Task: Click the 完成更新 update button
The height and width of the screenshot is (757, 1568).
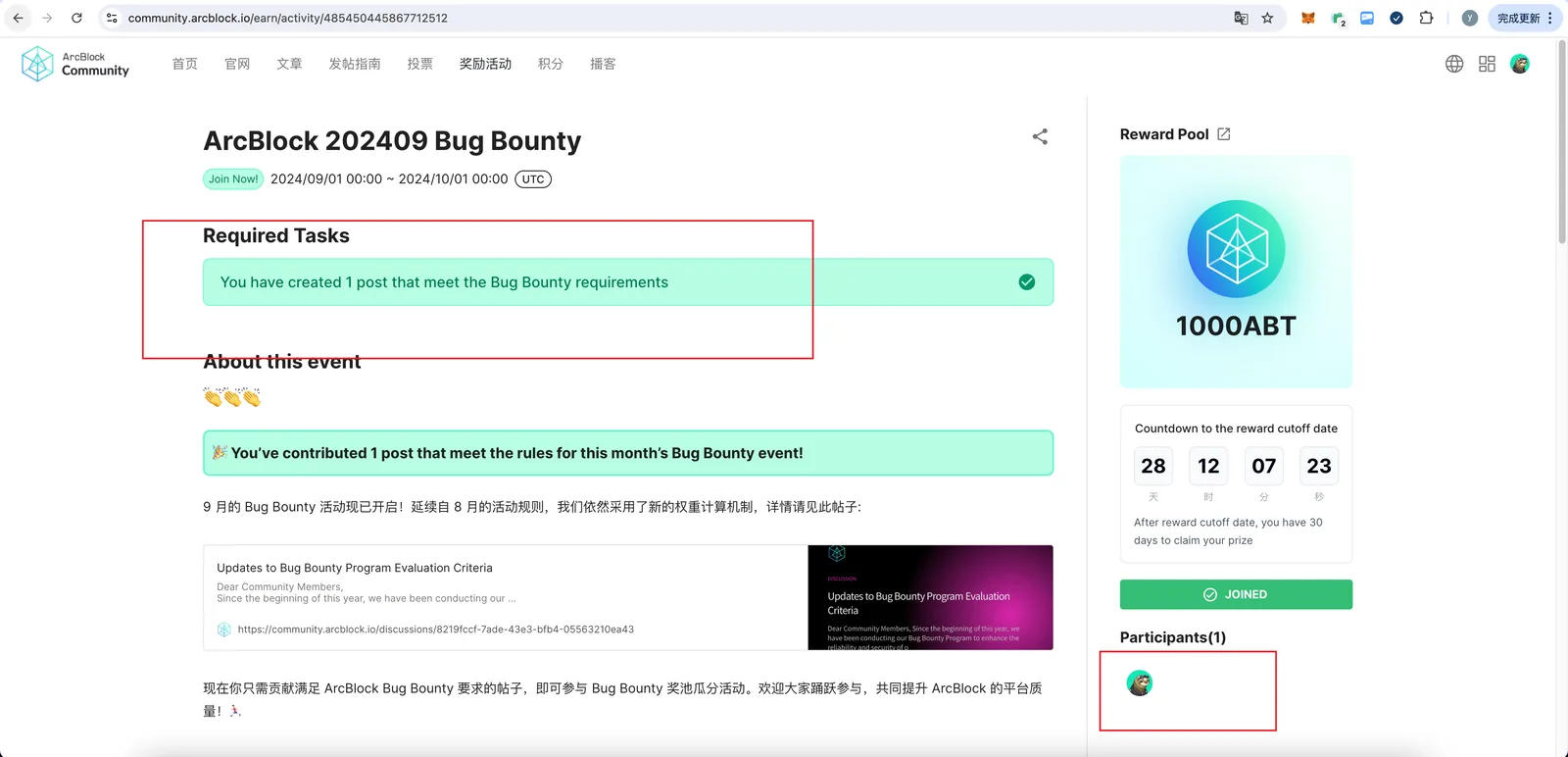Action: tap(1518, 18)
